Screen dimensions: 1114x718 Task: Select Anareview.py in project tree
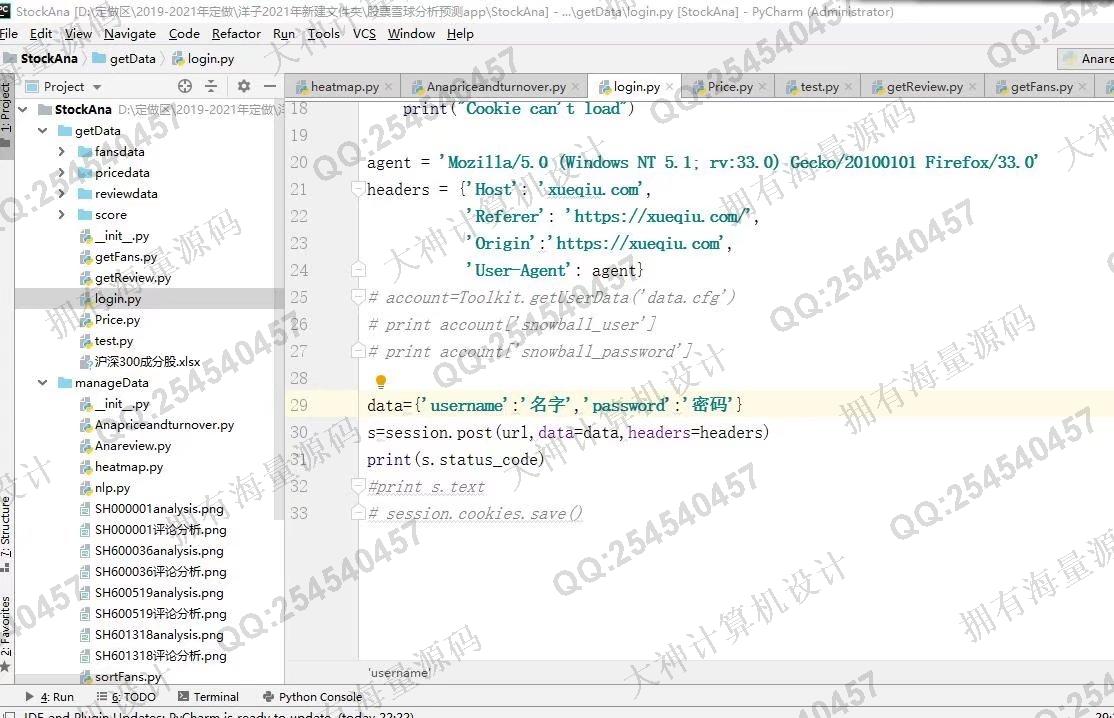pos(133,446)
